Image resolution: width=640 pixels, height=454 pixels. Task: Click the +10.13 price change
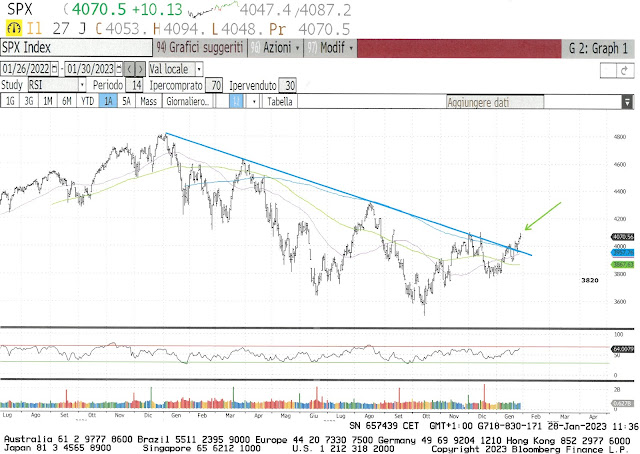tap(157, 9)
